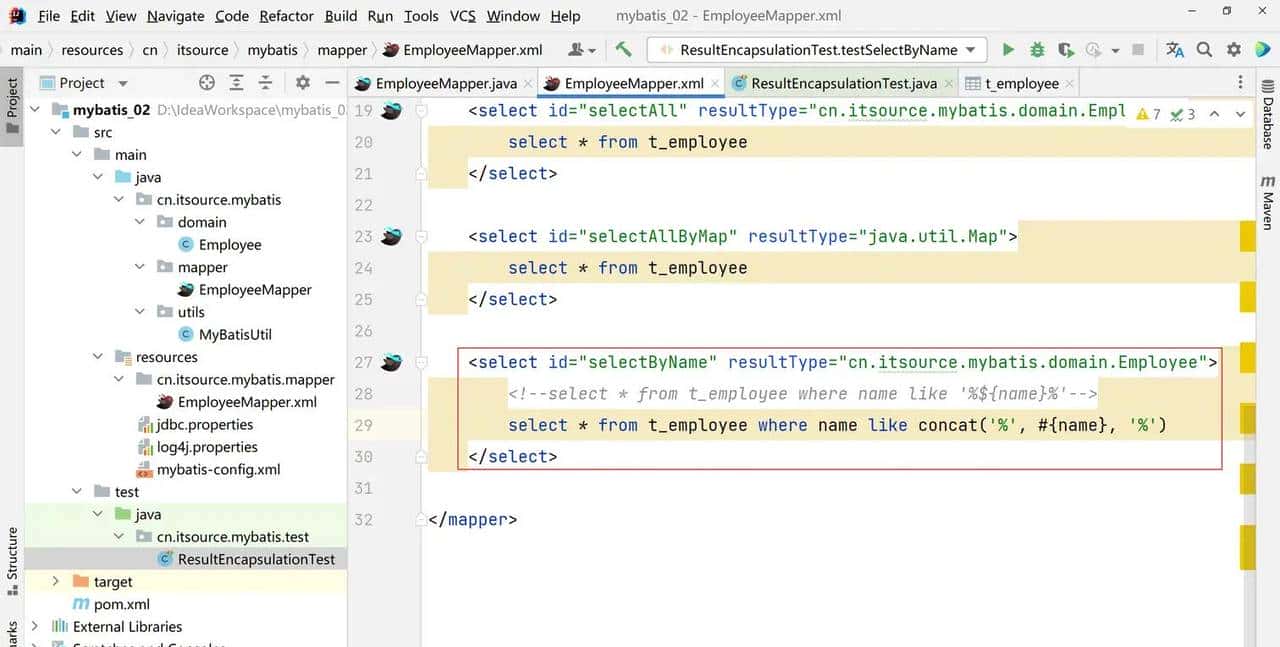1280x647 pixels.
Task: Run with Coverage from the toolbar
Action: tap(1066, 50)
